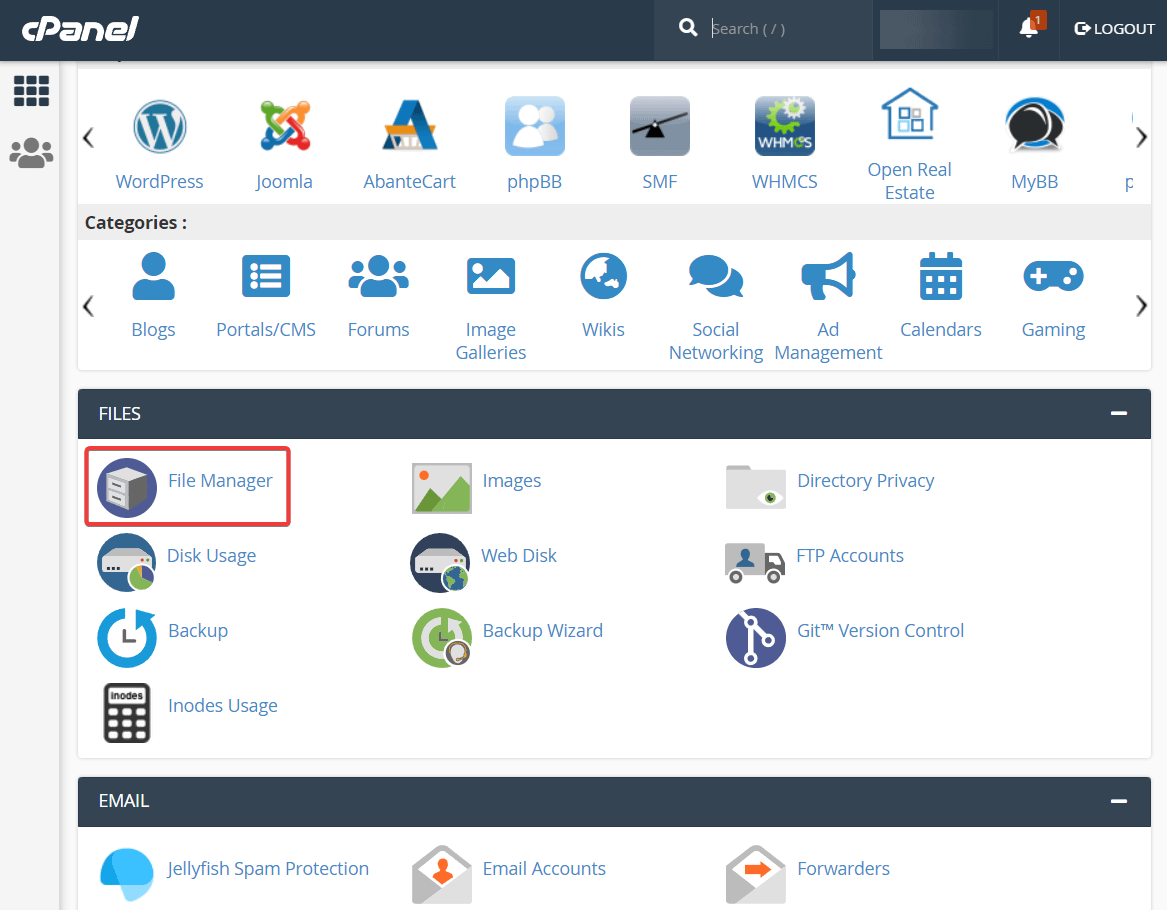
Task: Open the Open Real Estate icon
Action: tap(909, 114)
